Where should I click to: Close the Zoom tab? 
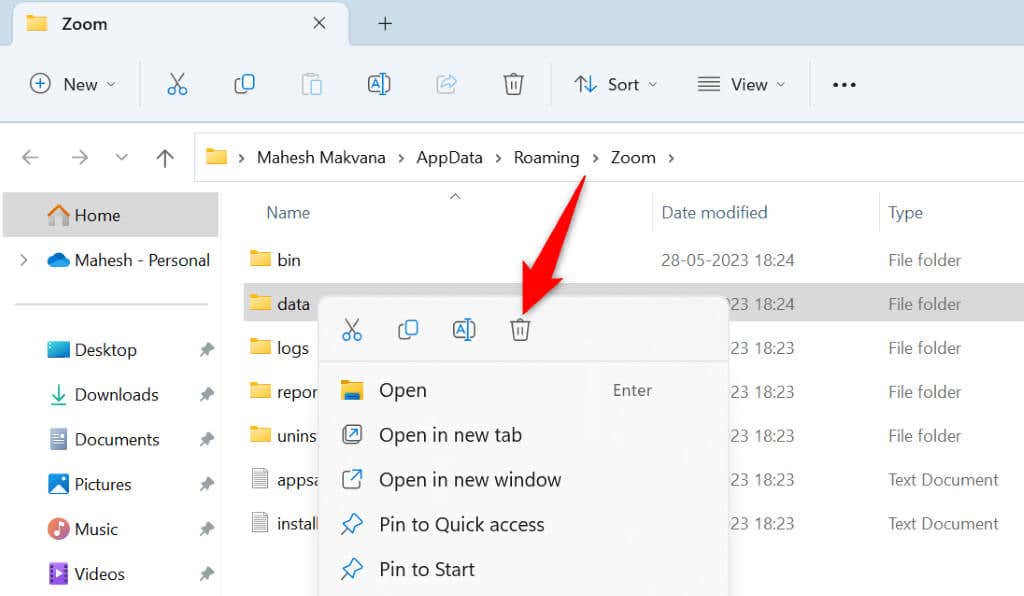319,24
